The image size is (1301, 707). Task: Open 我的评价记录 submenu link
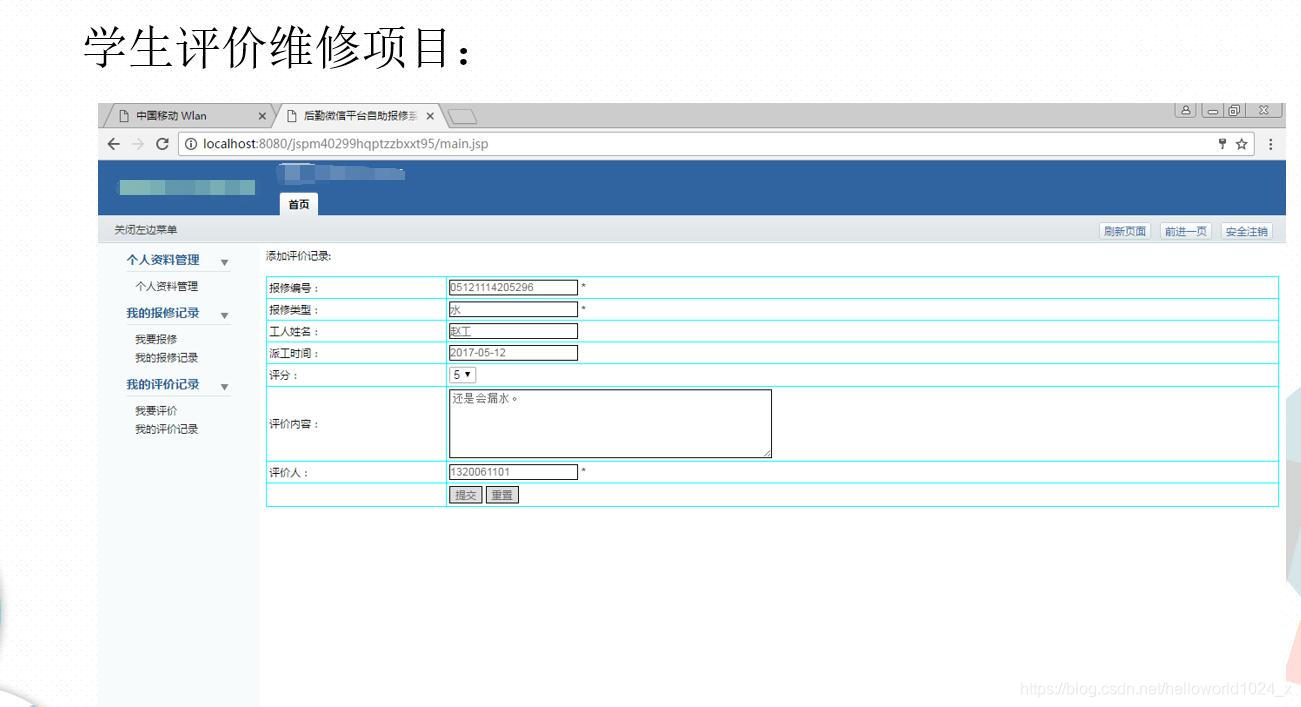click(167, 429)
